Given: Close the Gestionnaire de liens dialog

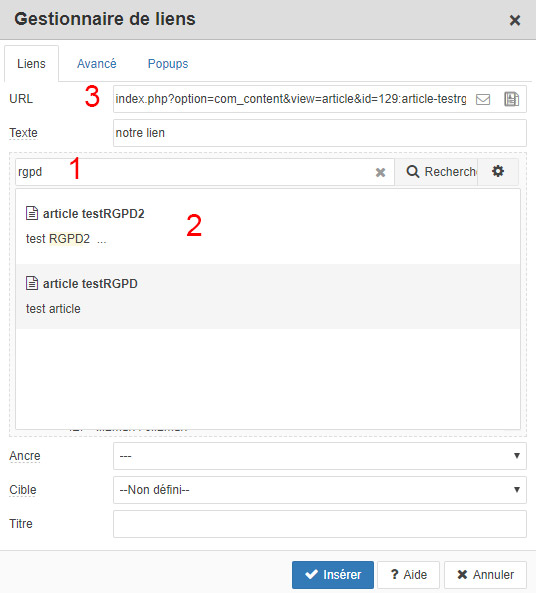Looking at the screenshot, I should tap(514, 20).
